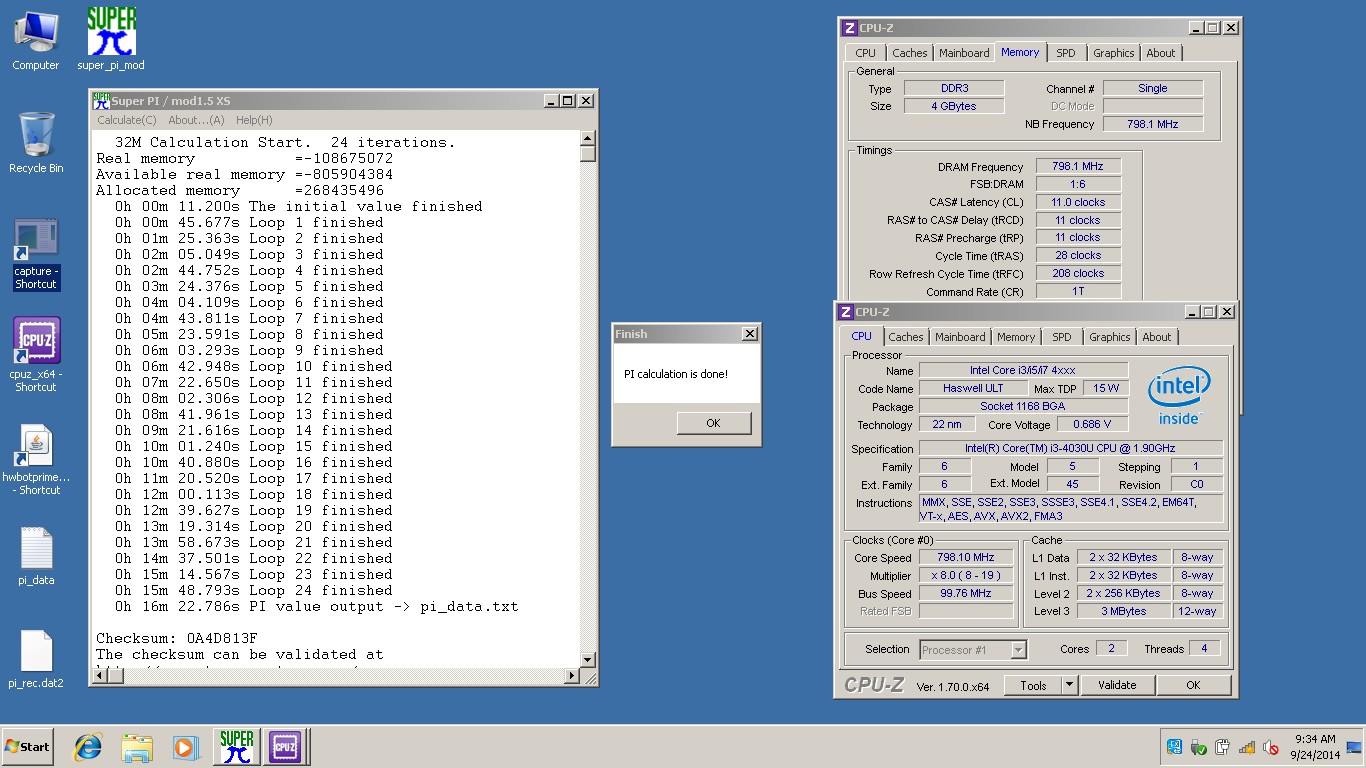Click Super PI vertical scroll down arrow
Image resolution: width=1366 pixels, height=768 pixels.
[588, 661]
